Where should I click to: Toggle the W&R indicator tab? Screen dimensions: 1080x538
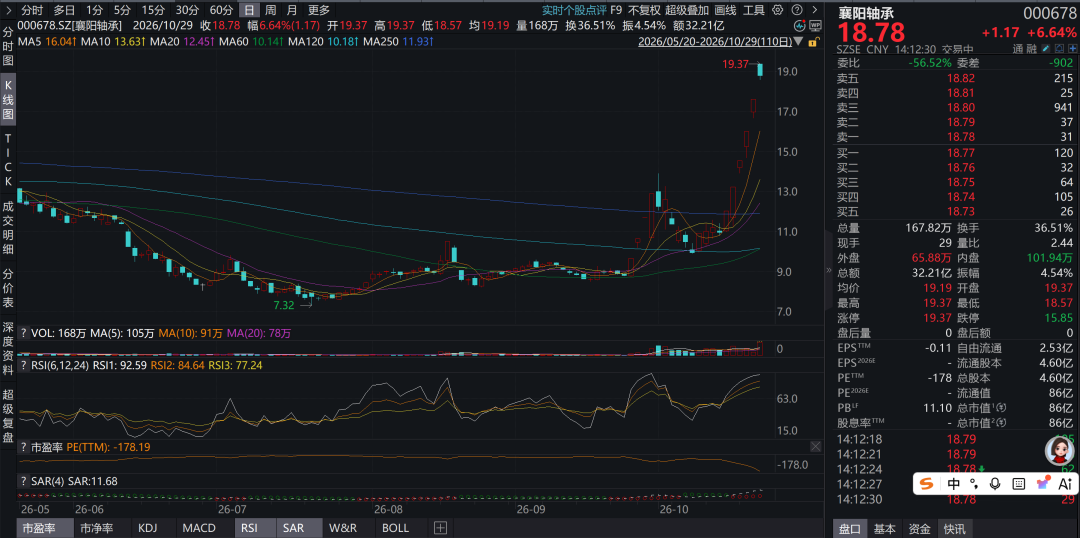(x=342, y=528)
